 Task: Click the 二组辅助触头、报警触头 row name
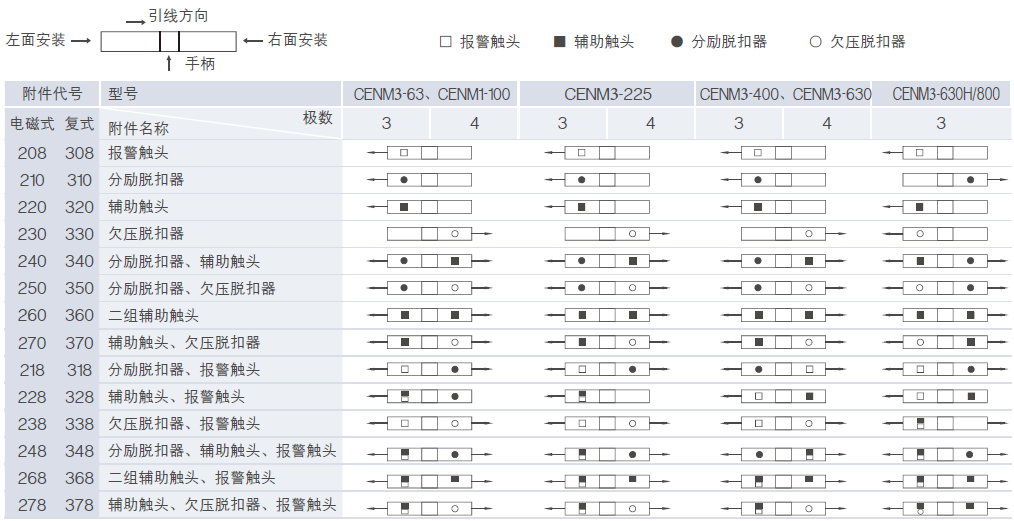click(x=192, y=478)
